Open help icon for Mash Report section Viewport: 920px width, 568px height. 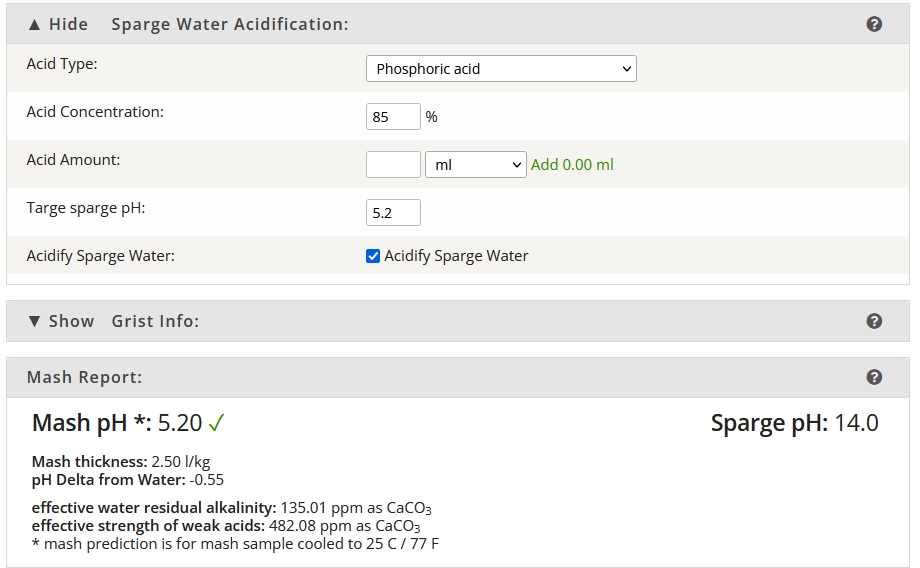874,377
